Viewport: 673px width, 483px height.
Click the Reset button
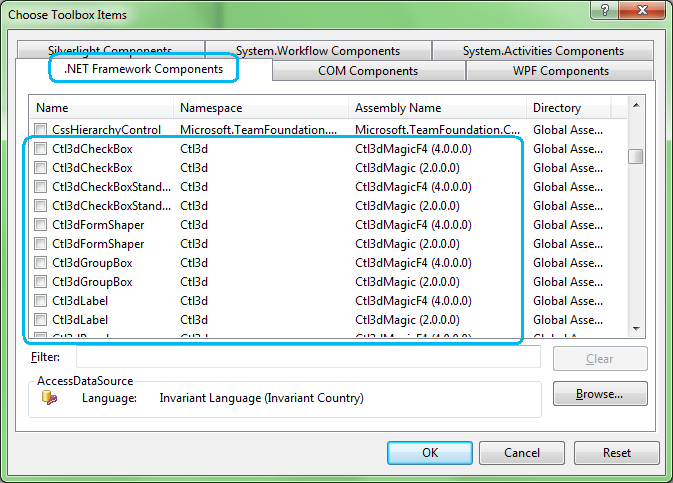pyautogui.click(x=616, y=453)
